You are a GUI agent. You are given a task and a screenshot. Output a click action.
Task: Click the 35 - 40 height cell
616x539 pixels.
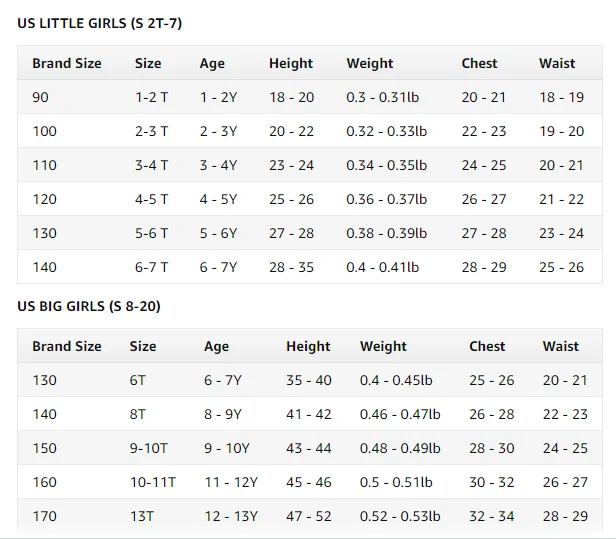(308, 380)
